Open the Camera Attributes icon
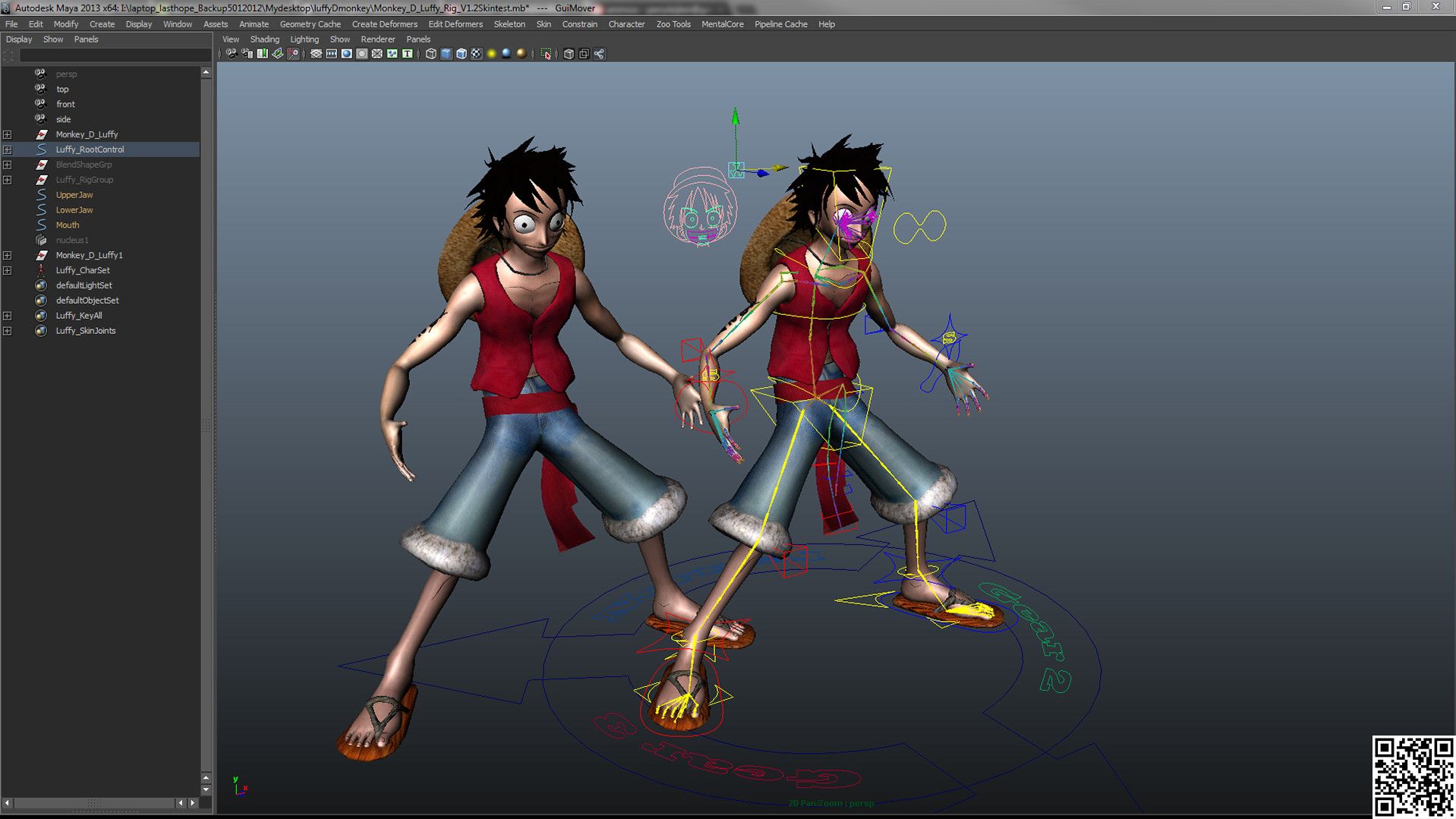Viewport: 1456px width, 819px height. click(x=247, y=54)
